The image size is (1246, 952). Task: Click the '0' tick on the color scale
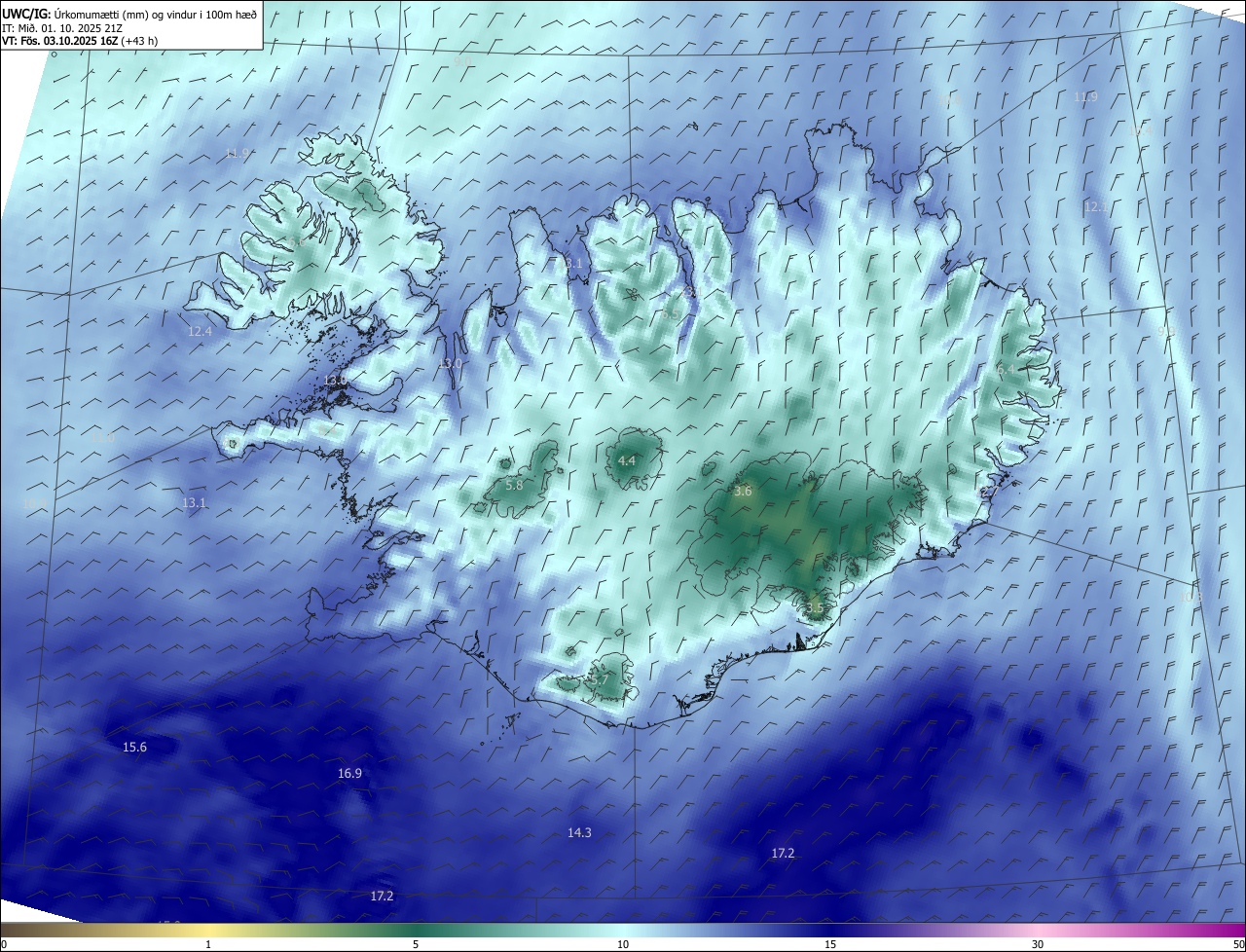point(4,944)
